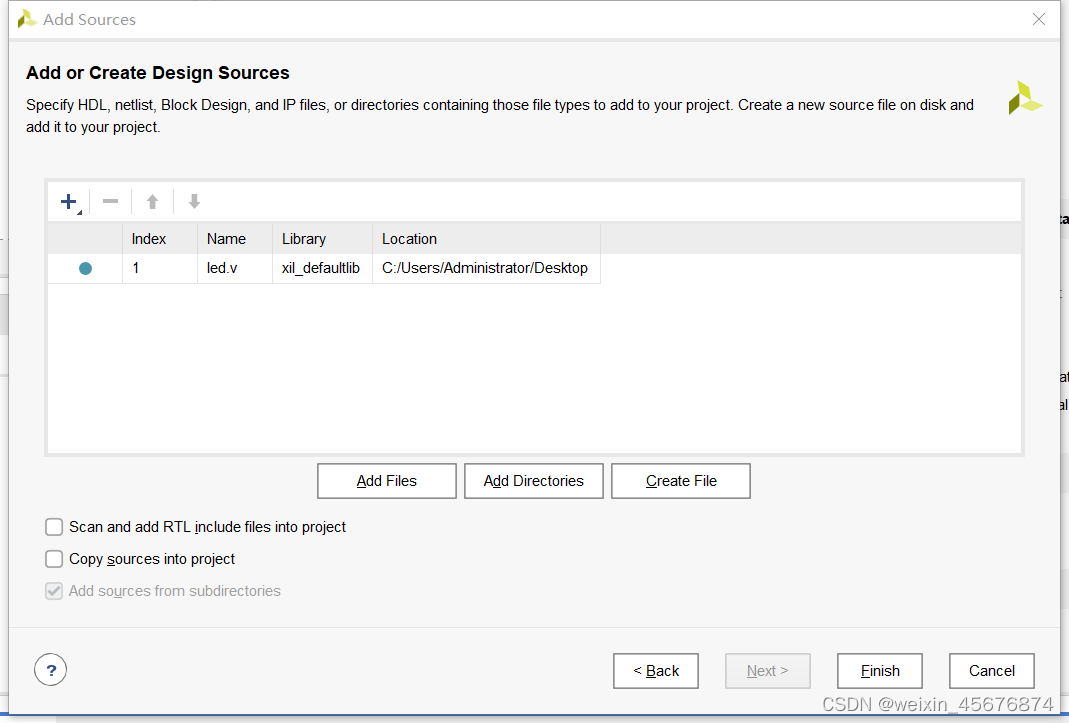The height and width of the screenshot is (723, 1069).
Task: Click the Add Files button
Action: [387, 481]
